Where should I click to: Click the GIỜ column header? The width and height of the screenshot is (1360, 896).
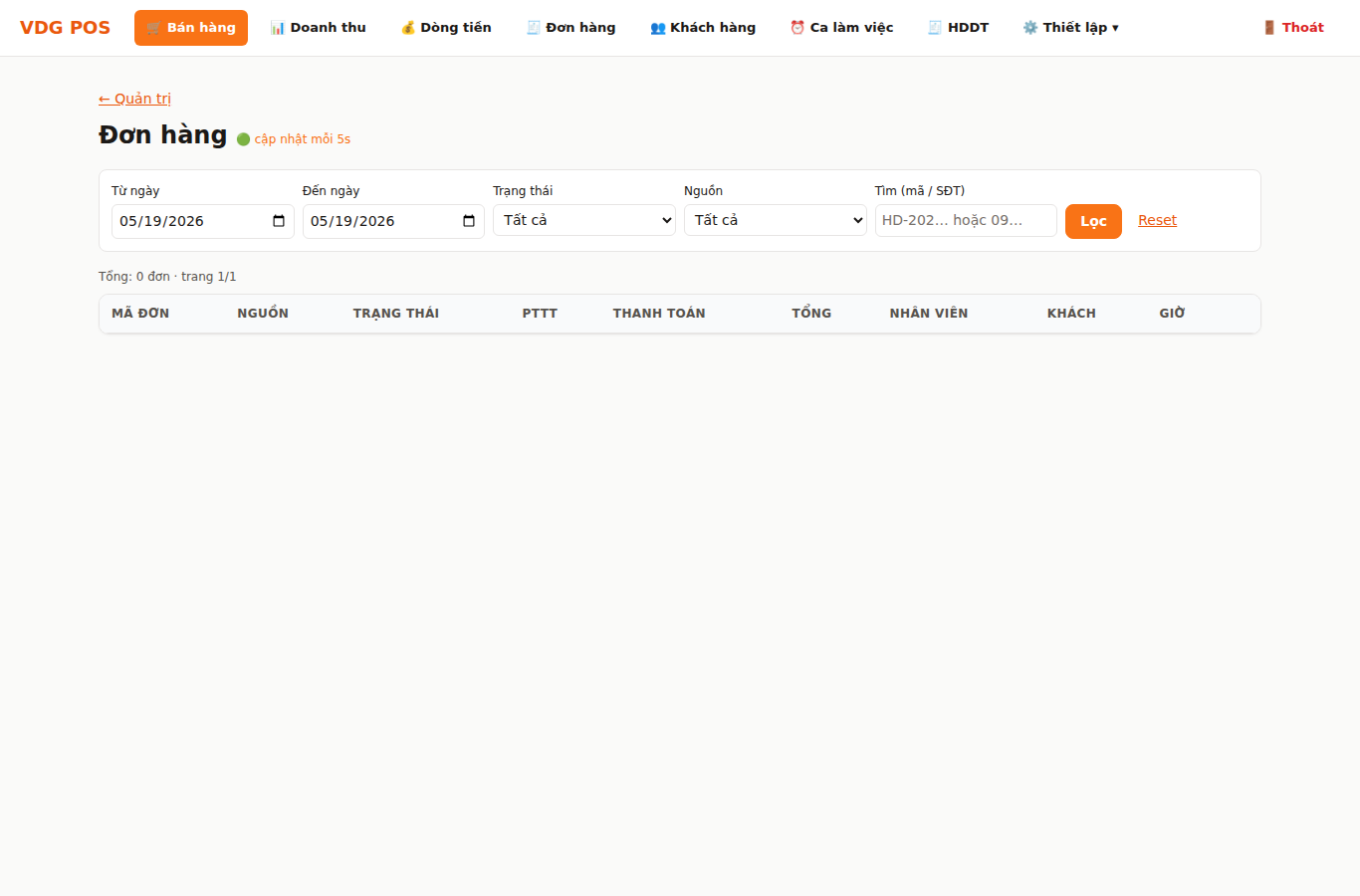point(1172,314)
